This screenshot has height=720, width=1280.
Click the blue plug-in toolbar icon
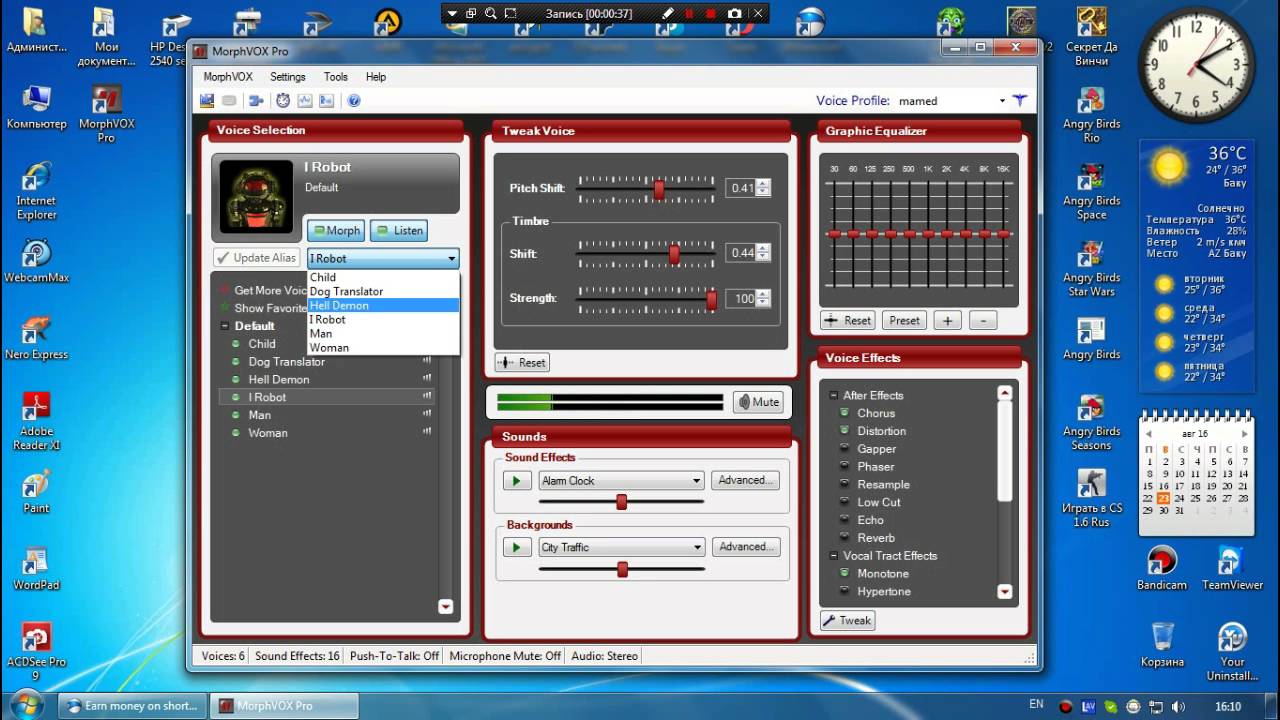(x=256, y=100)
